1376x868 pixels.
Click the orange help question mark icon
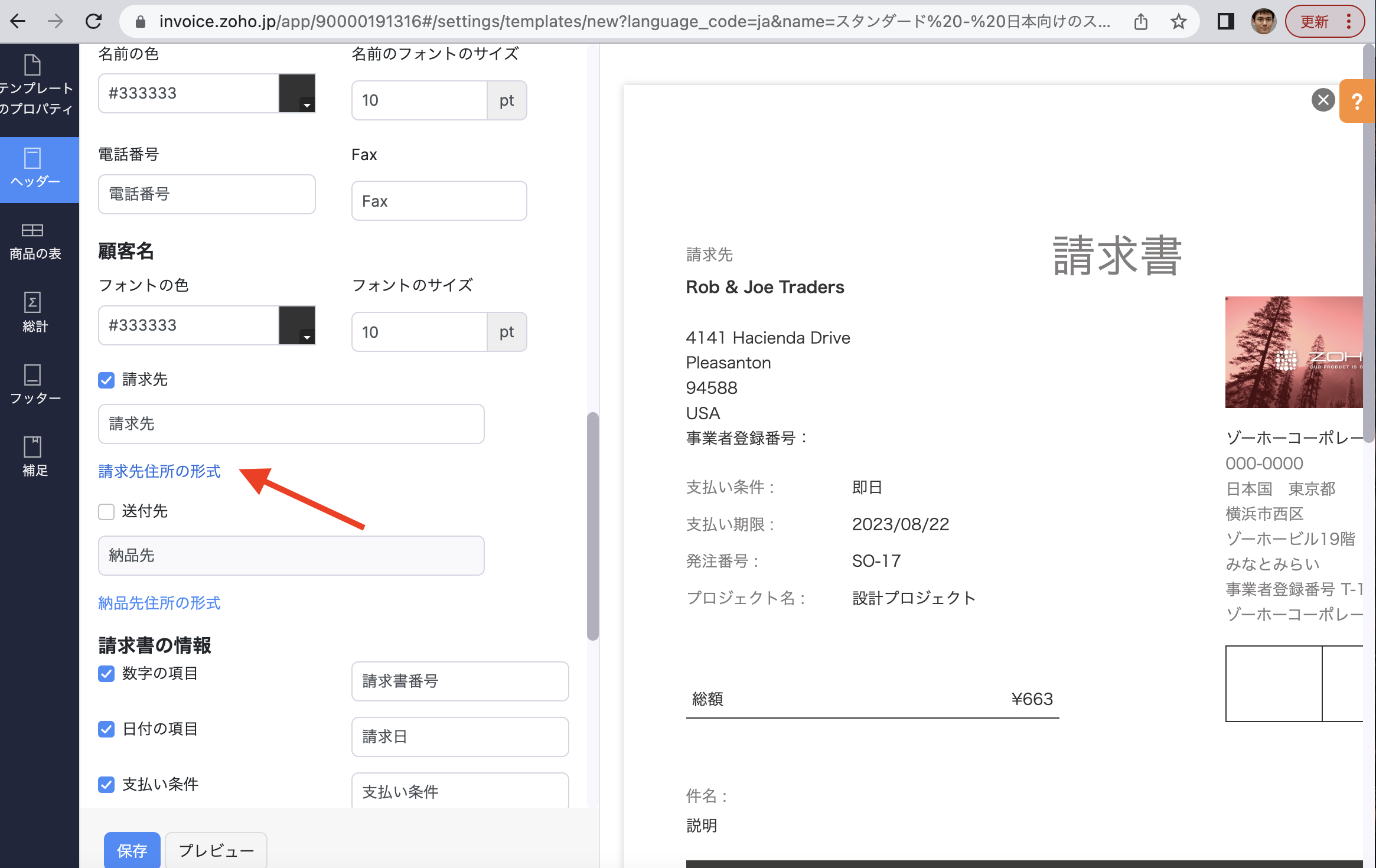click(x=1357, y=102)
